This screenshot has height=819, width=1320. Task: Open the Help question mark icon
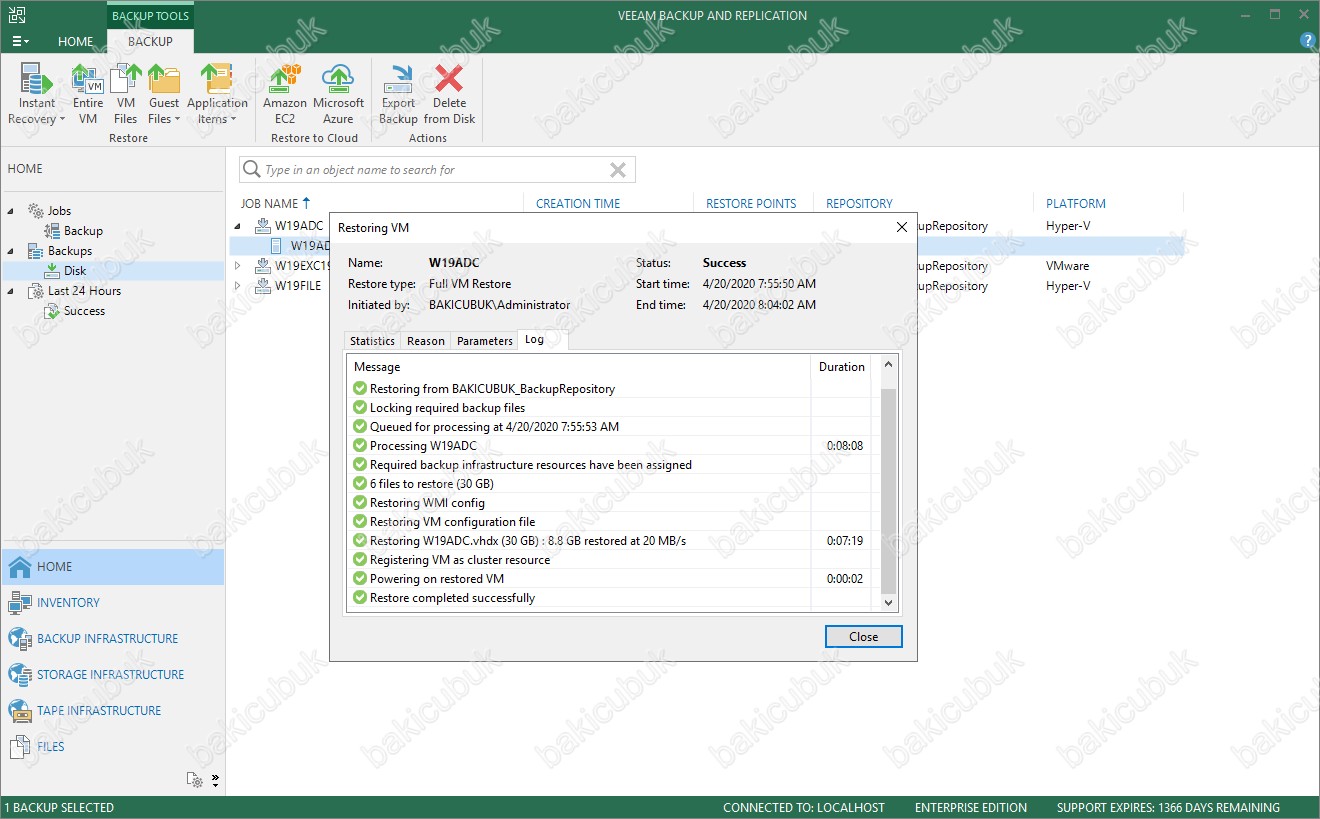point(1307,41)
